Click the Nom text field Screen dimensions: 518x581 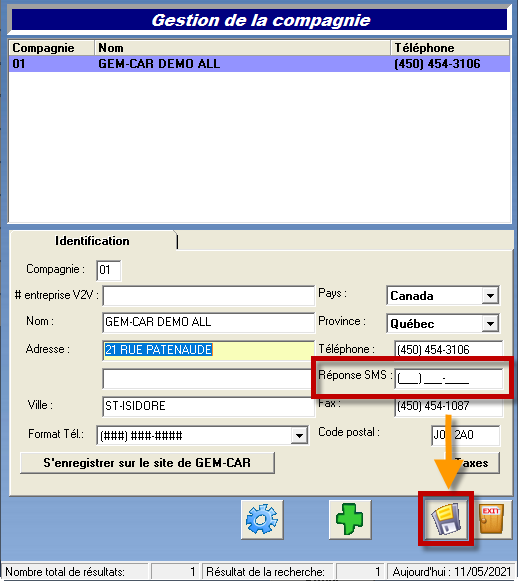(209, 322)
